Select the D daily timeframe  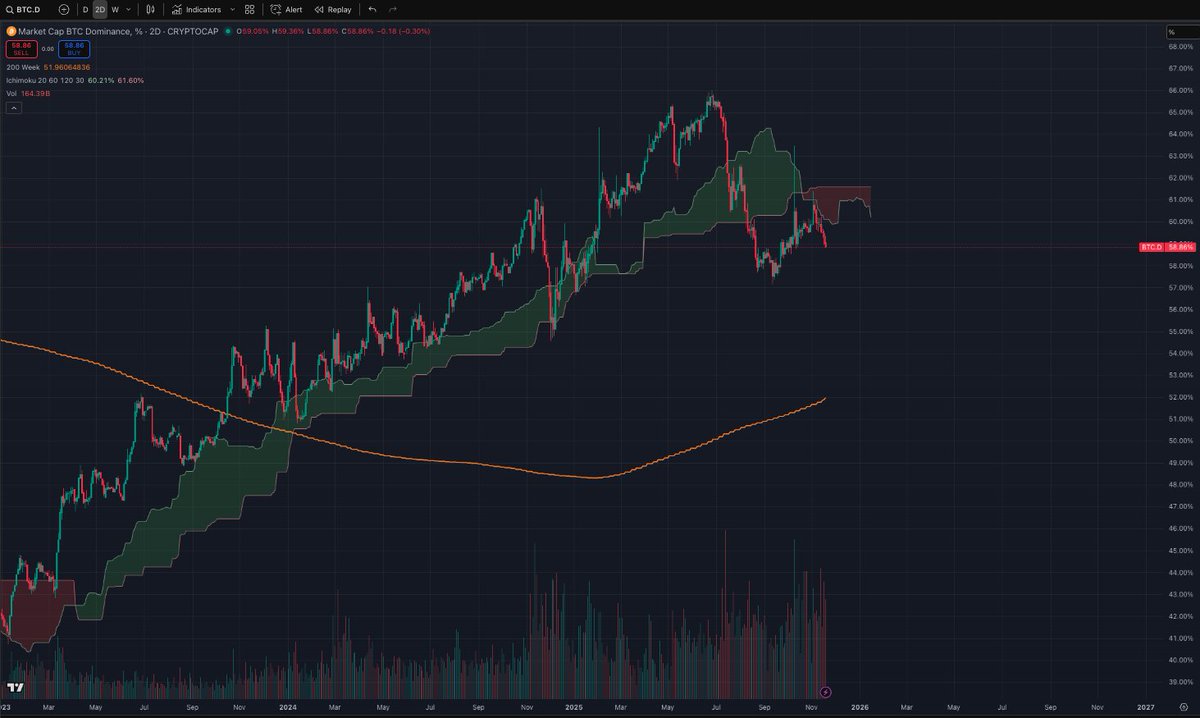coord(85,9)
